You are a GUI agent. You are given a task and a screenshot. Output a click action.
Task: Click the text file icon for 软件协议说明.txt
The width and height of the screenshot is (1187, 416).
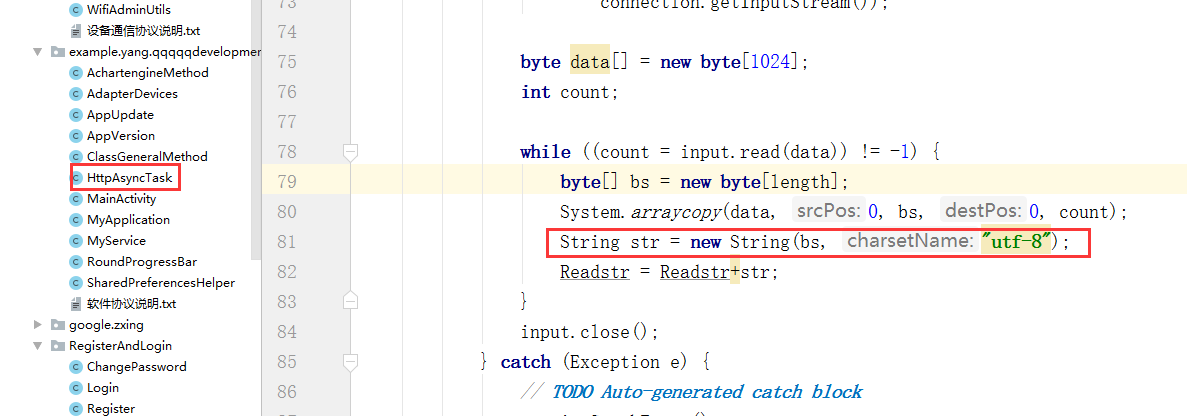(x=75, y=304)
